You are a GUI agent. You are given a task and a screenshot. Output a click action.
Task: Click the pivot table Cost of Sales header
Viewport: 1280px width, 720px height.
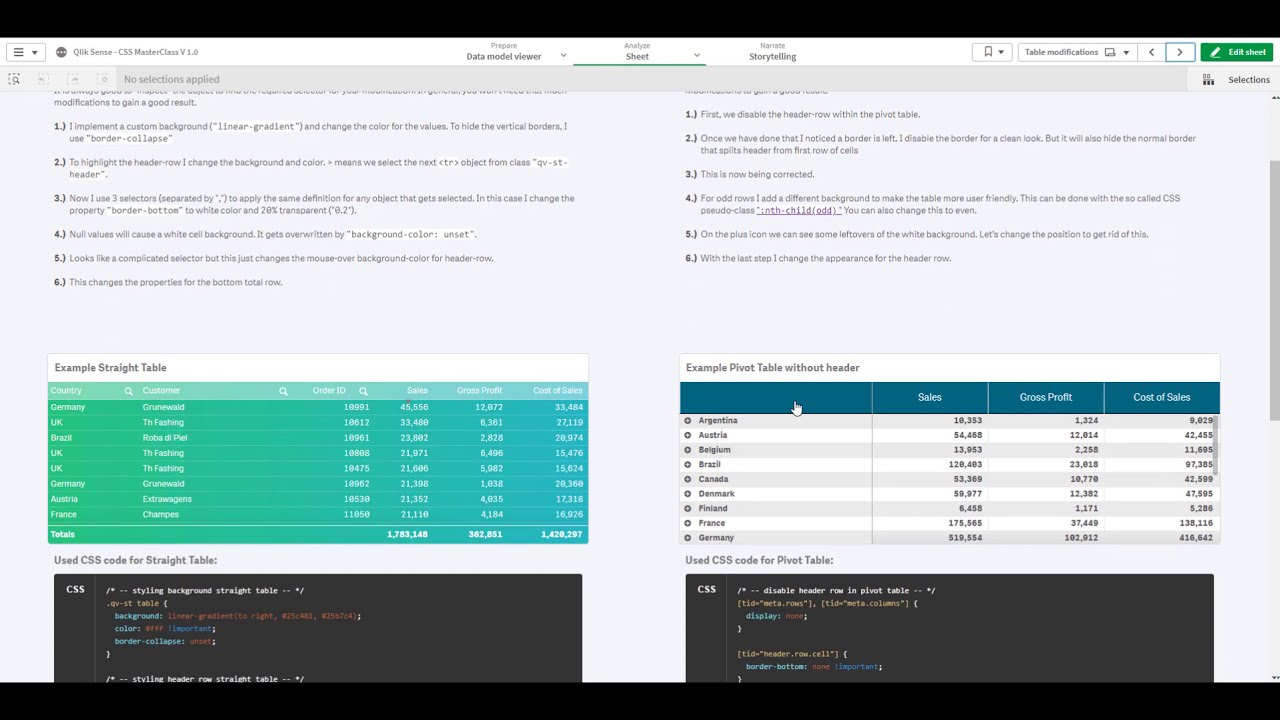(x=1161, y=397)
